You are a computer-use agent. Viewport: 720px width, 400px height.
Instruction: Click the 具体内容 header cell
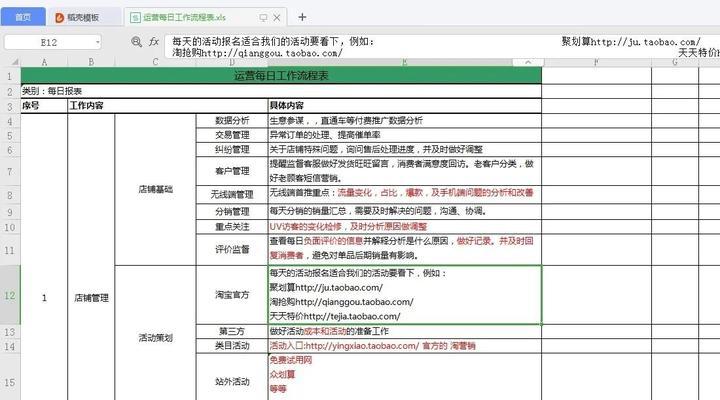click(405, 106)
